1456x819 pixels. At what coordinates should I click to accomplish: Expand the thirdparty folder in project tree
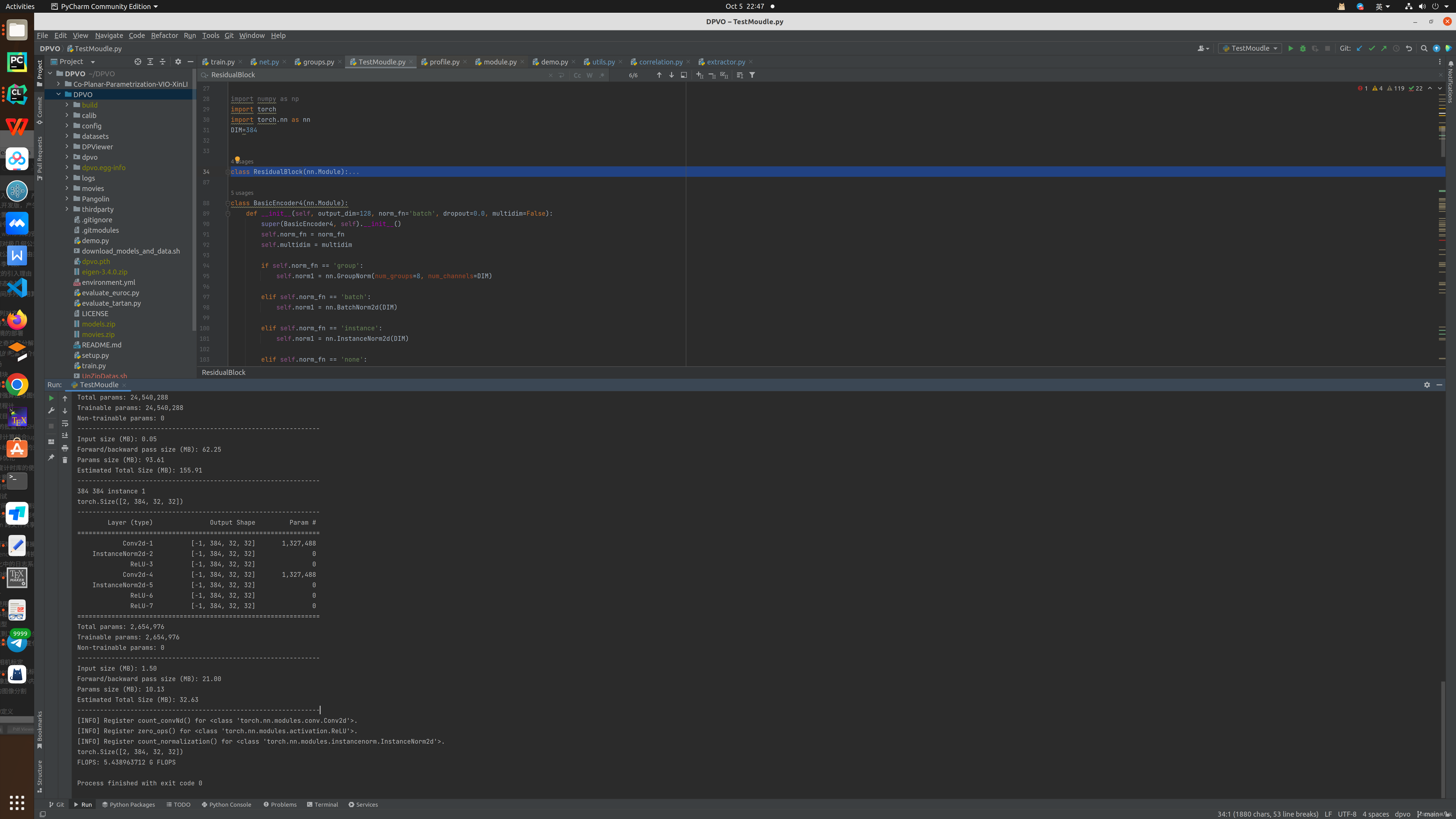(x=67, y=209)
